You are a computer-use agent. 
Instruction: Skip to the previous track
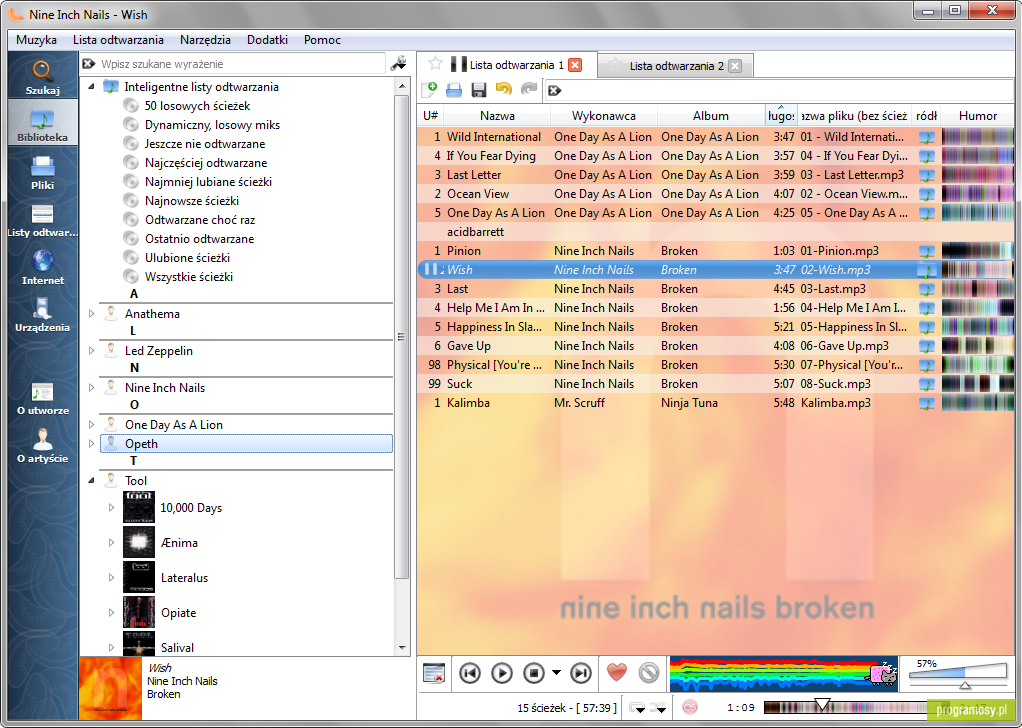[x=470, y=673]
